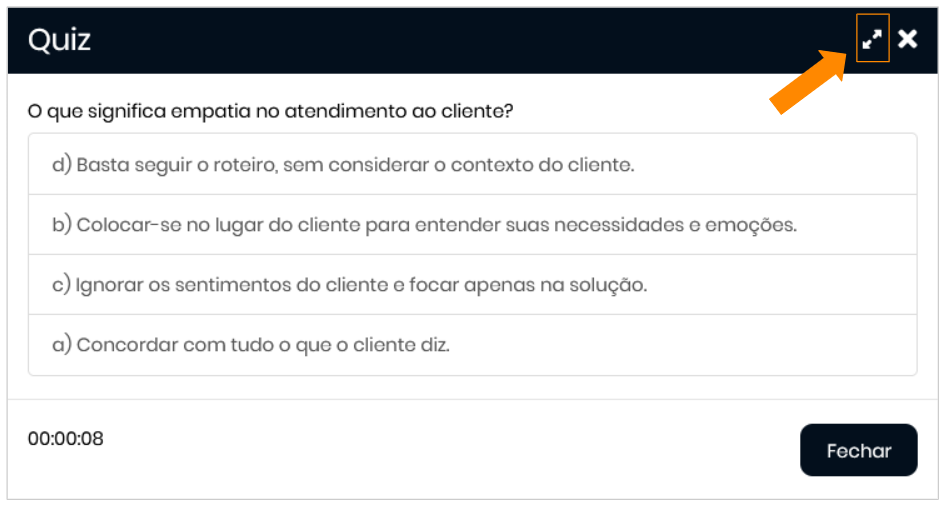Click the 00:00:08 quiz timer
The image size is (945, 510).
(66, 438)
